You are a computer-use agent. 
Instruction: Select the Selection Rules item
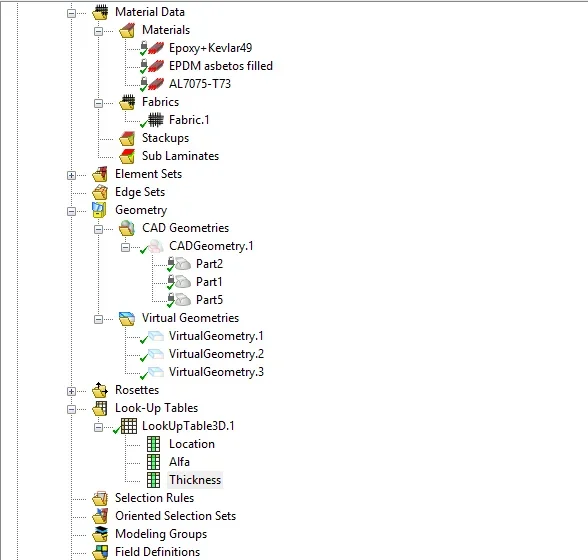154,498
